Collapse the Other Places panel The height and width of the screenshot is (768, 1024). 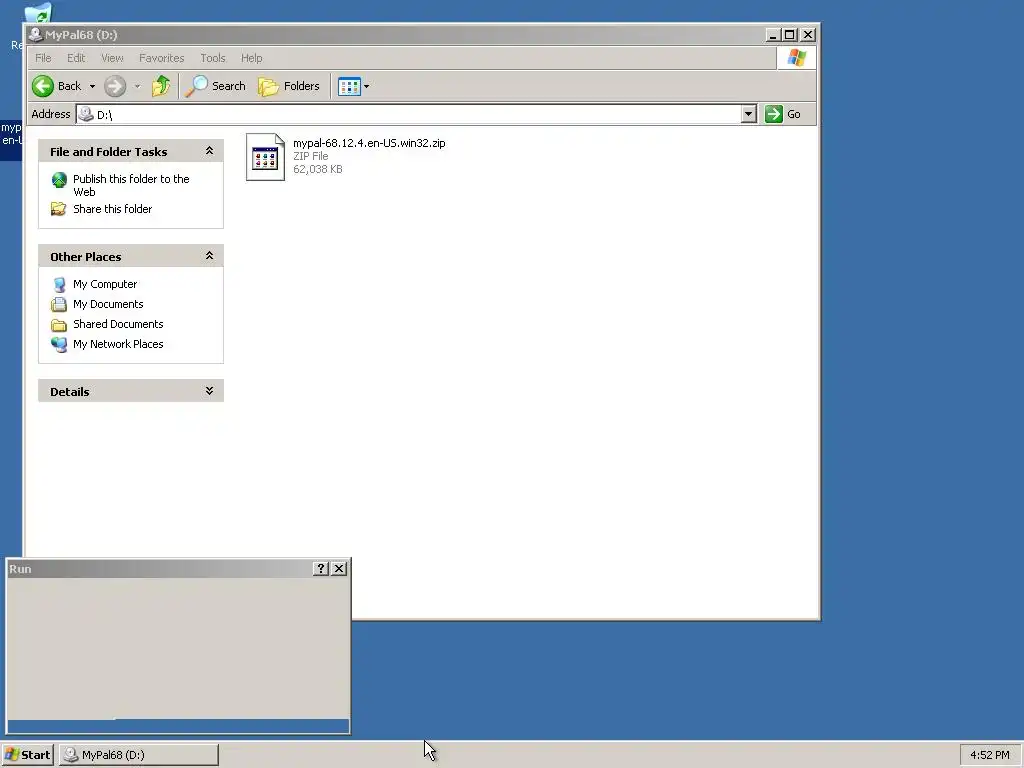tap(209, 256)
